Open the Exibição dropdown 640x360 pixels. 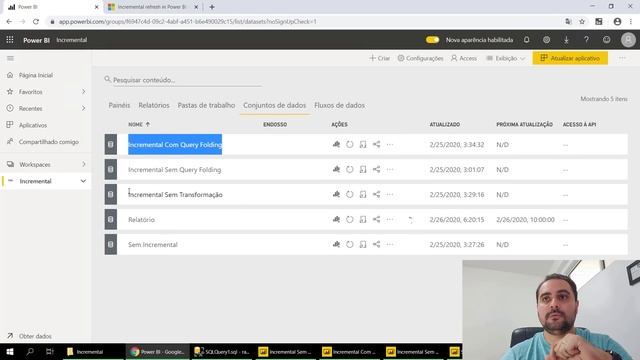(x=505, y=58)
